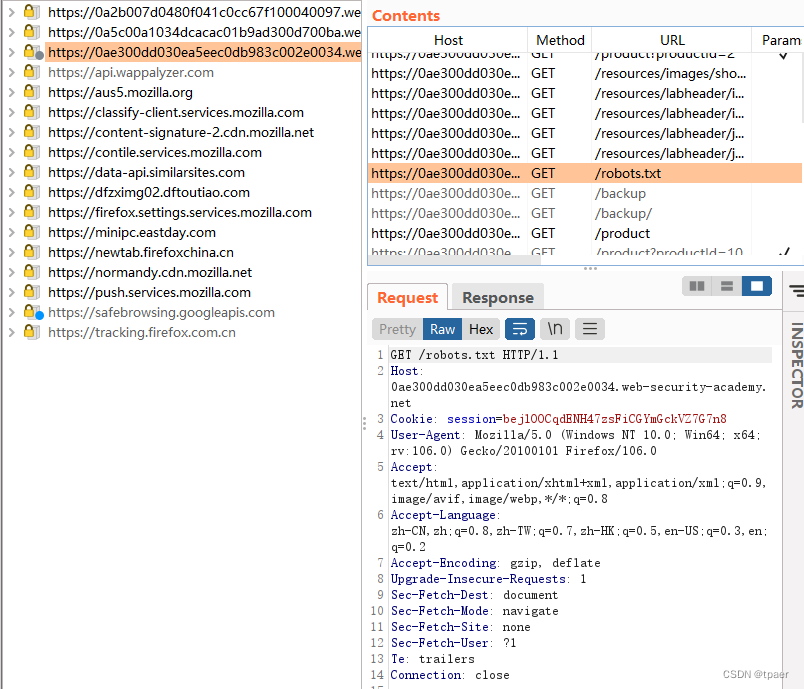This screenshot has width=804, height=689.
Task: Toggle word wrap icon in message editor
Action: click(x=520, y=329)
